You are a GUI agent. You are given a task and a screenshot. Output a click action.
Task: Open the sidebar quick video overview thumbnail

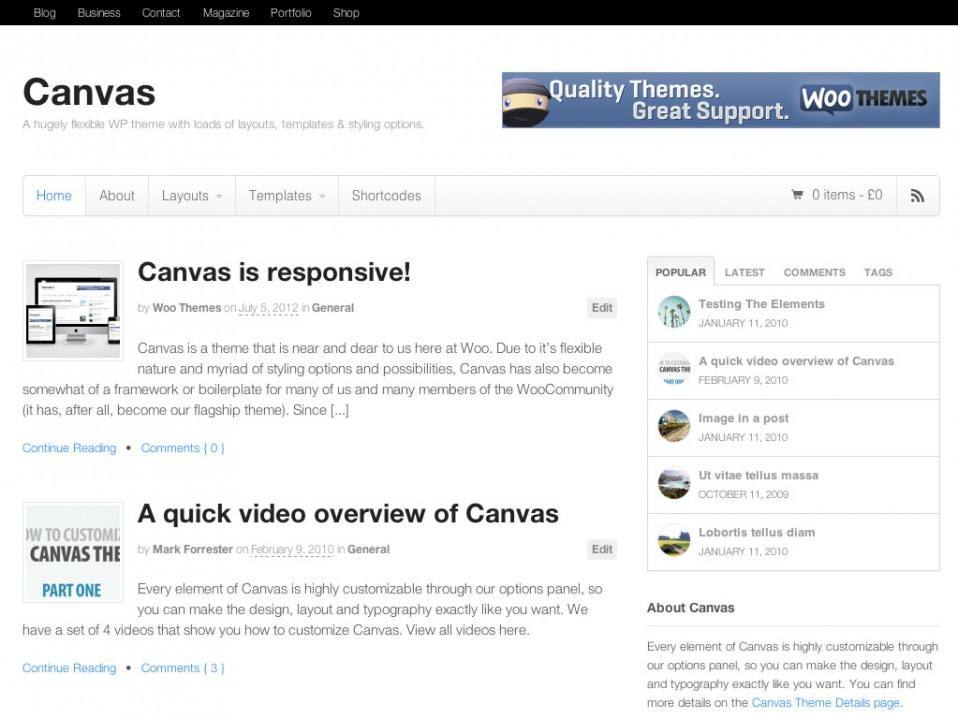click(674, 369)
